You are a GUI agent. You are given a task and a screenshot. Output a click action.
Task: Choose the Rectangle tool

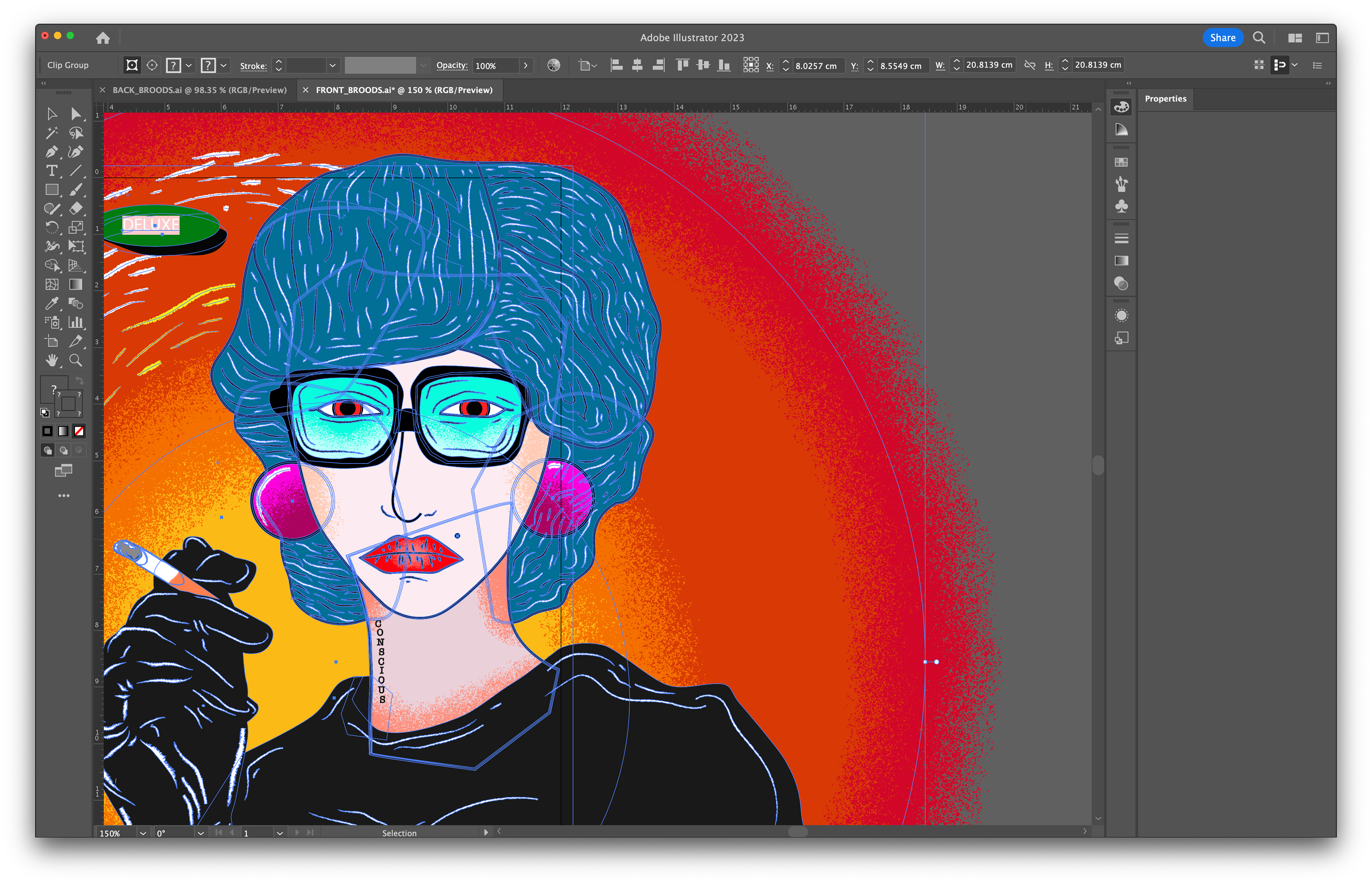point(52,189)
